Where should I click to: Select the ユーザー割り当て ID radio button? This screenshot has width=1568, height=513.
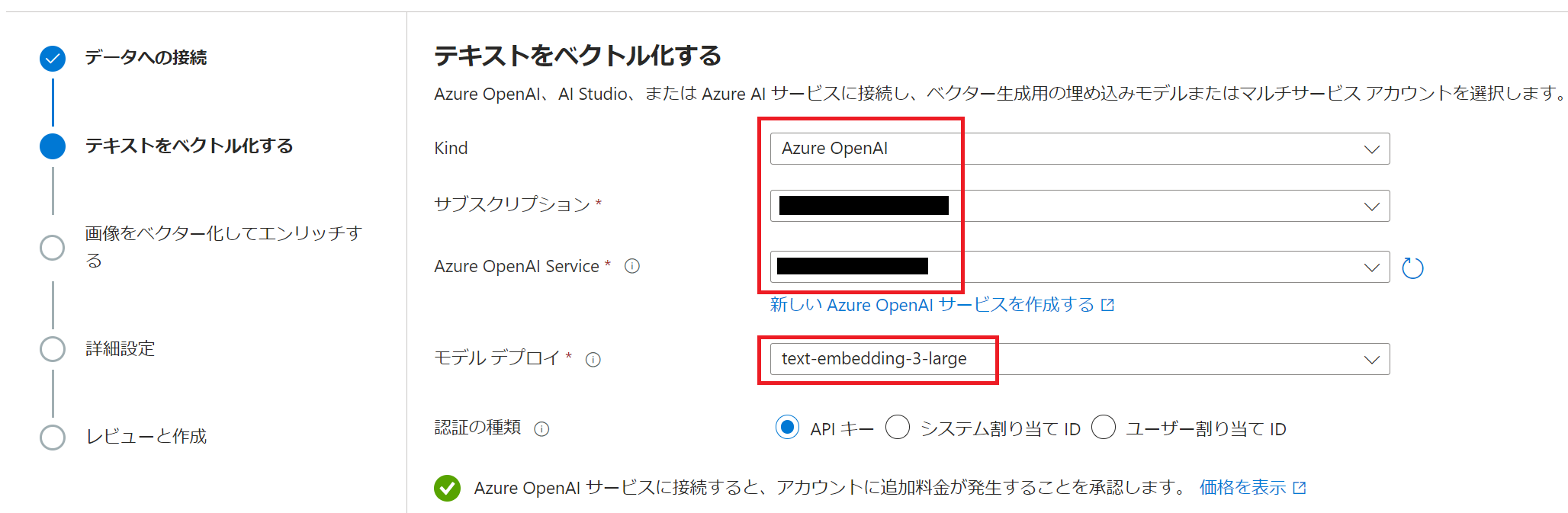(x=1104, y=427)
